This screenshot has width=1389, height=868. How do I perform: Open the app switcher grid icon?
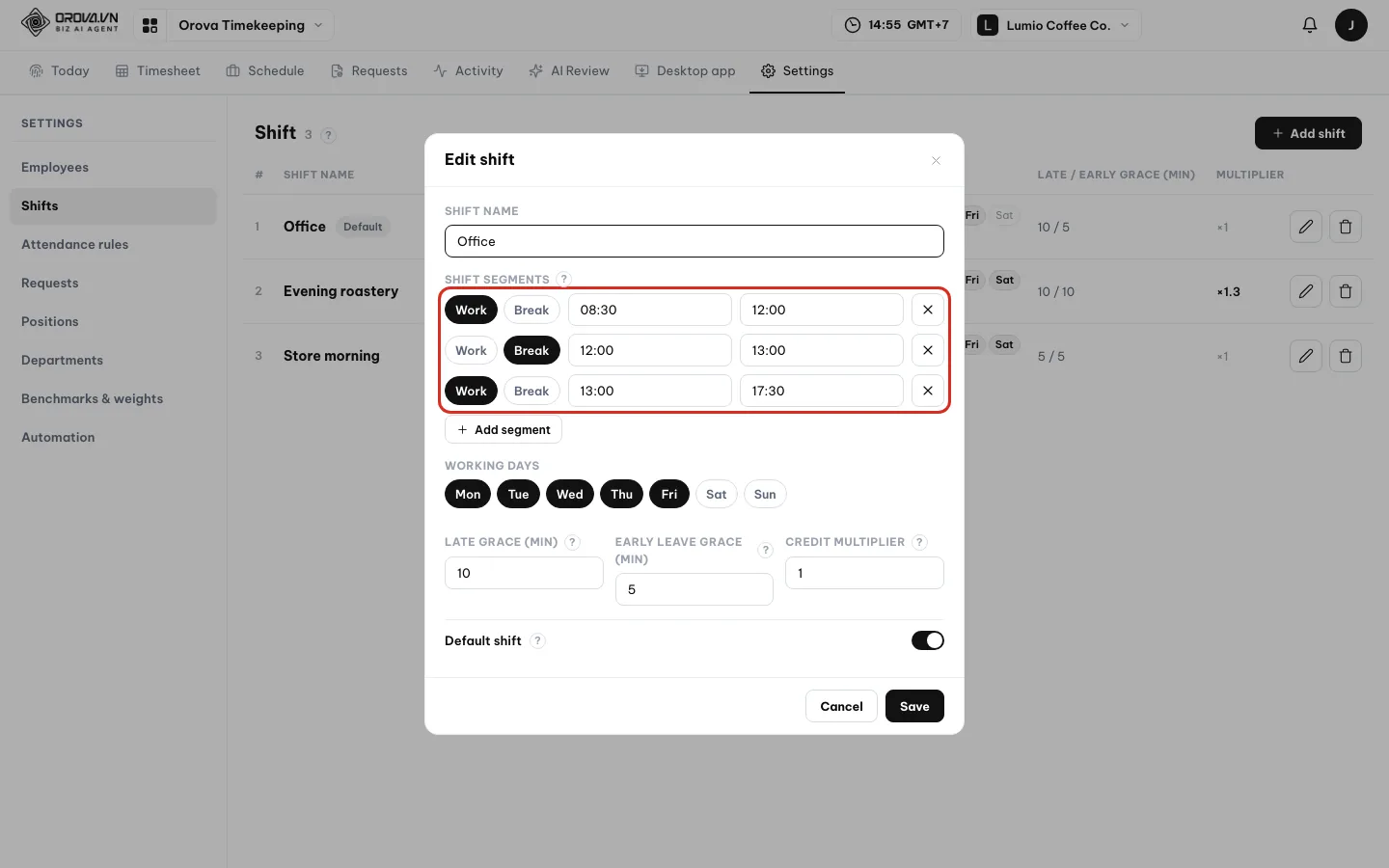tap(150, 25)
